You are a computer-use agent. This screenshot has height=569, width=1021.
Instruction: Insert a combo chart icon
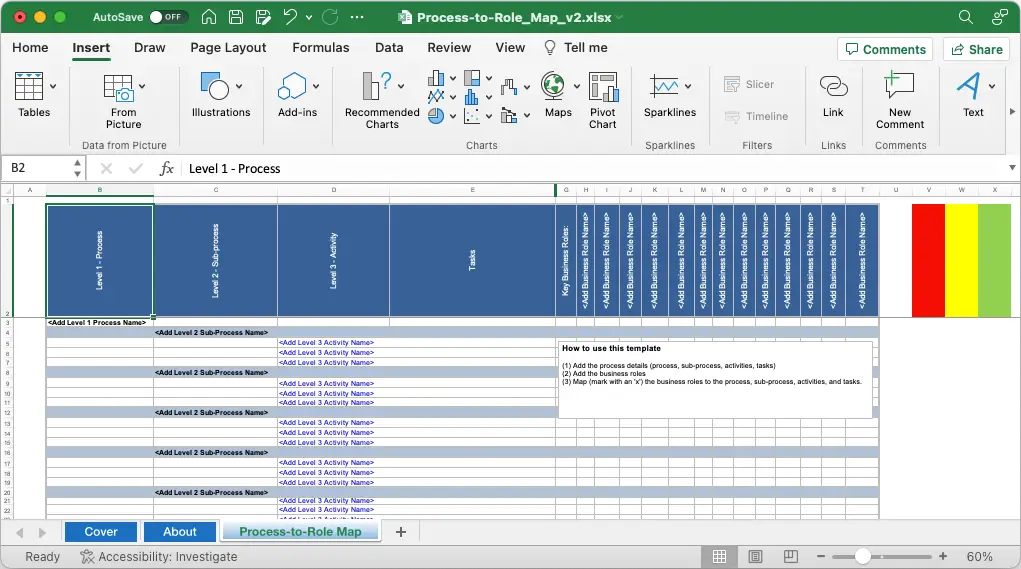[x=509, y=116]
